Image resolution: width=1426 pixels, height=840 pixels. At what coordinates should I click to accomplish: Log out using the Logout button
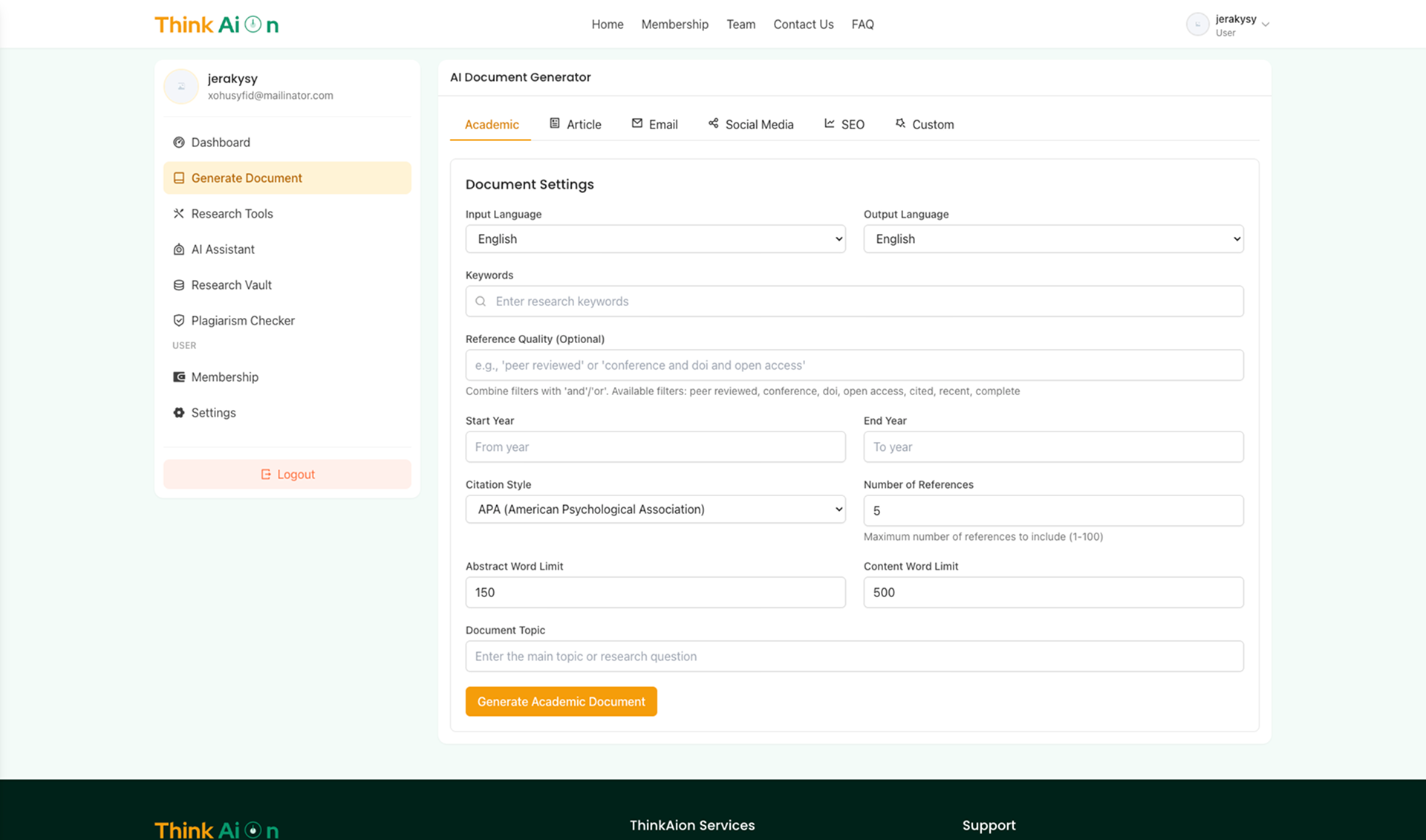tap(287, 474)
